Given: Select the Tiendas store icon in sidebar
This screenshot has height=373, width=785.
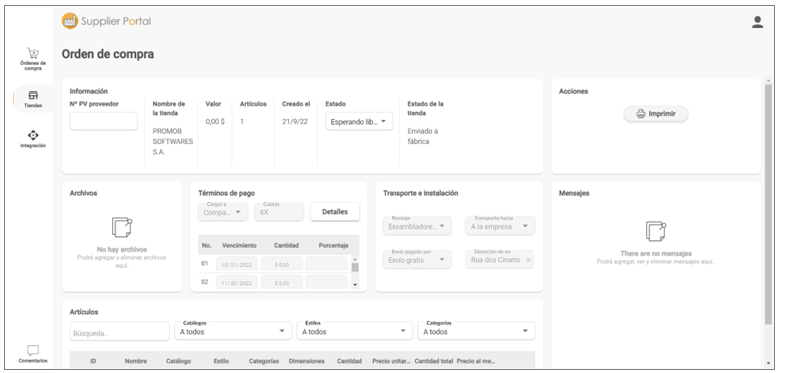Looking at the screenshot, I should coord(33,95).
